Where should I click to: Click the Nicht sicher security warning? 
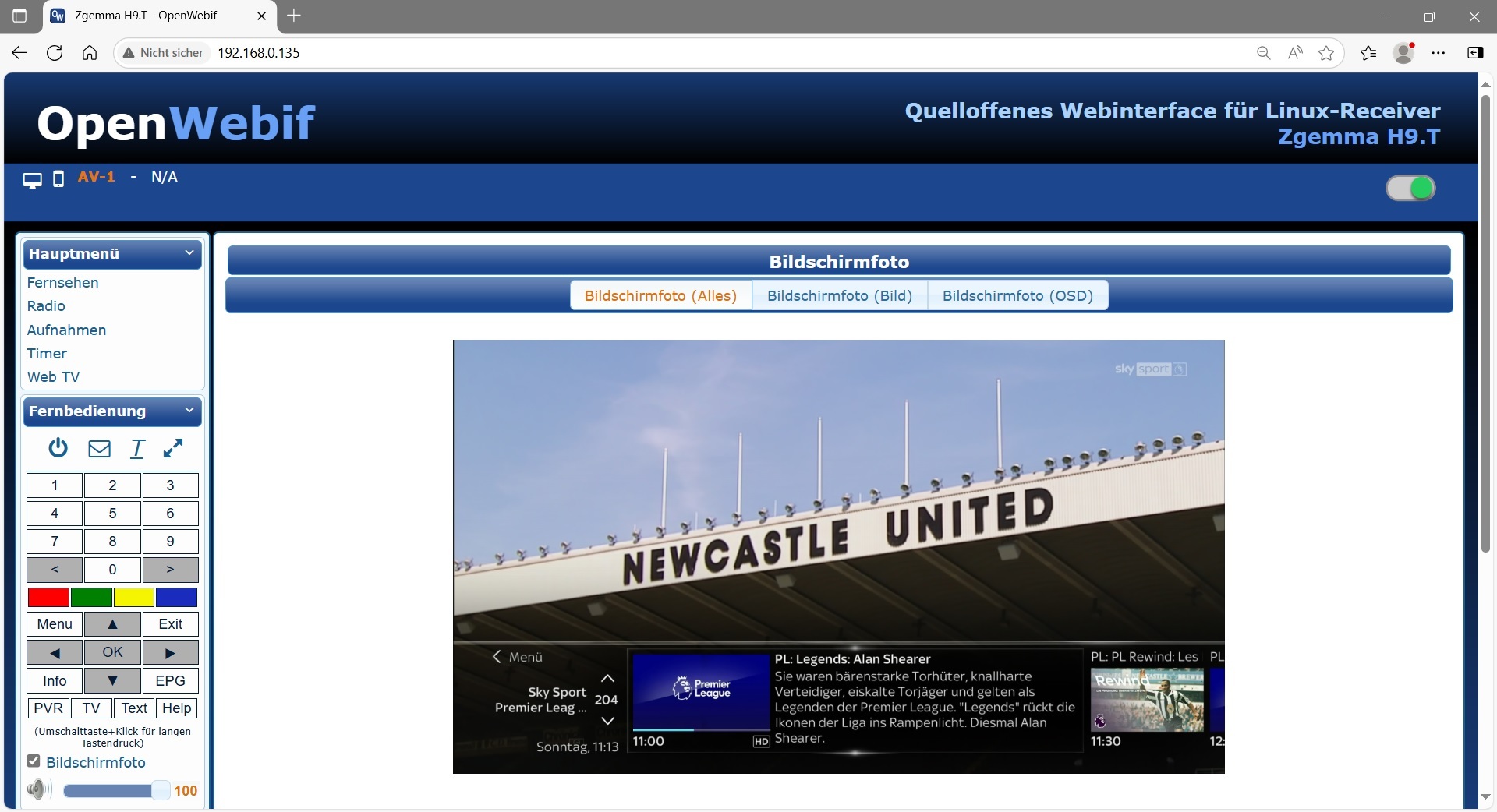pyautogui.click(x=164, y=52)
